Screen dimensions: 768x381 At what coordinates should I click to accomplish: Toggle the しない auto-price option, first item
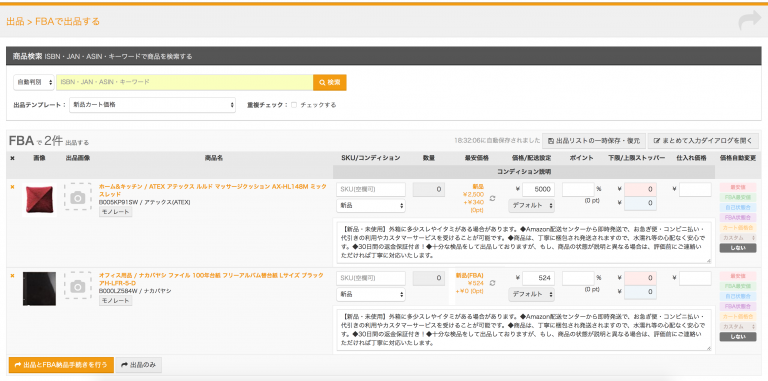click(x=738, y=248)
